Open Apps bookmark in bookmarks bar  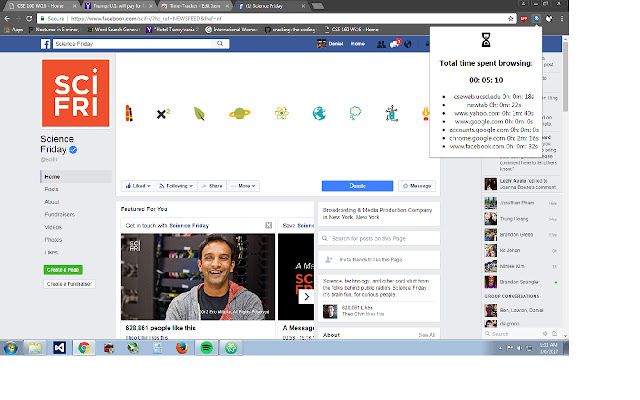pos(13,29)
